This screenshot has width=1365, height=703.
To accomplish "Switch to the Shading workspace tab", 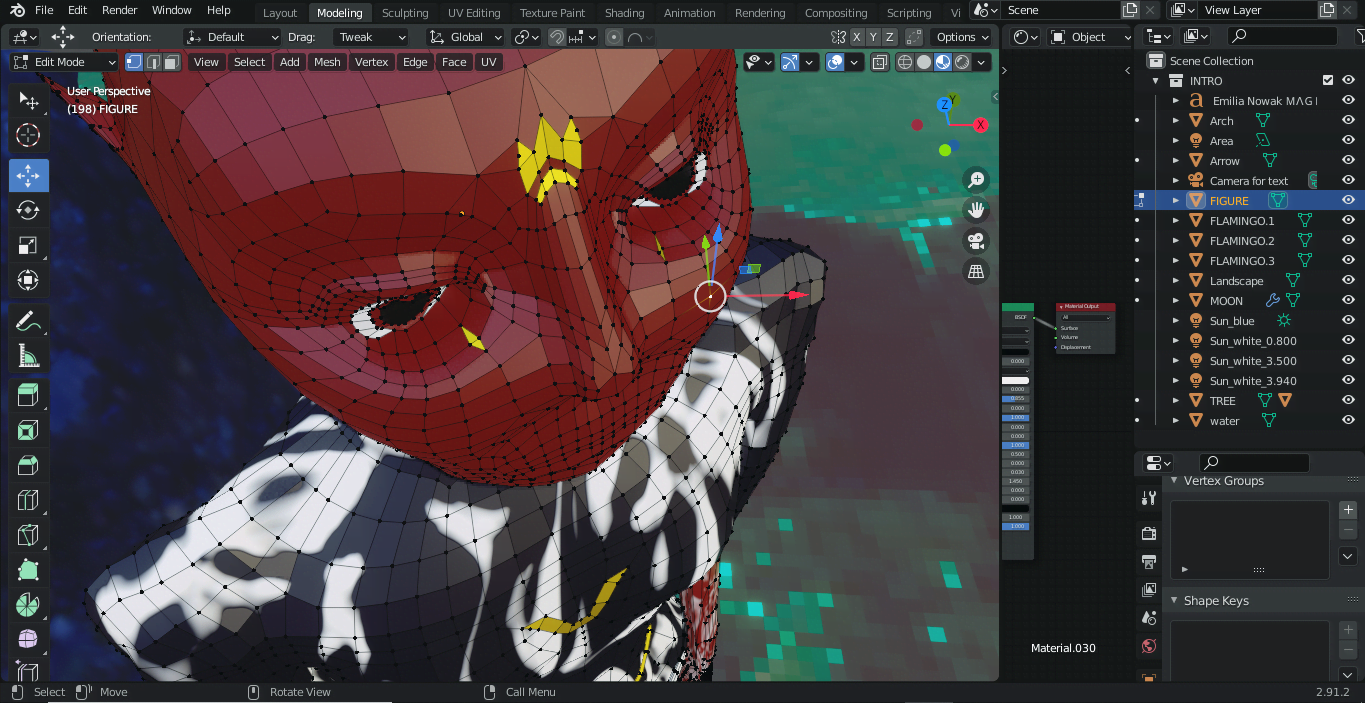I will [x=625, y=13].
